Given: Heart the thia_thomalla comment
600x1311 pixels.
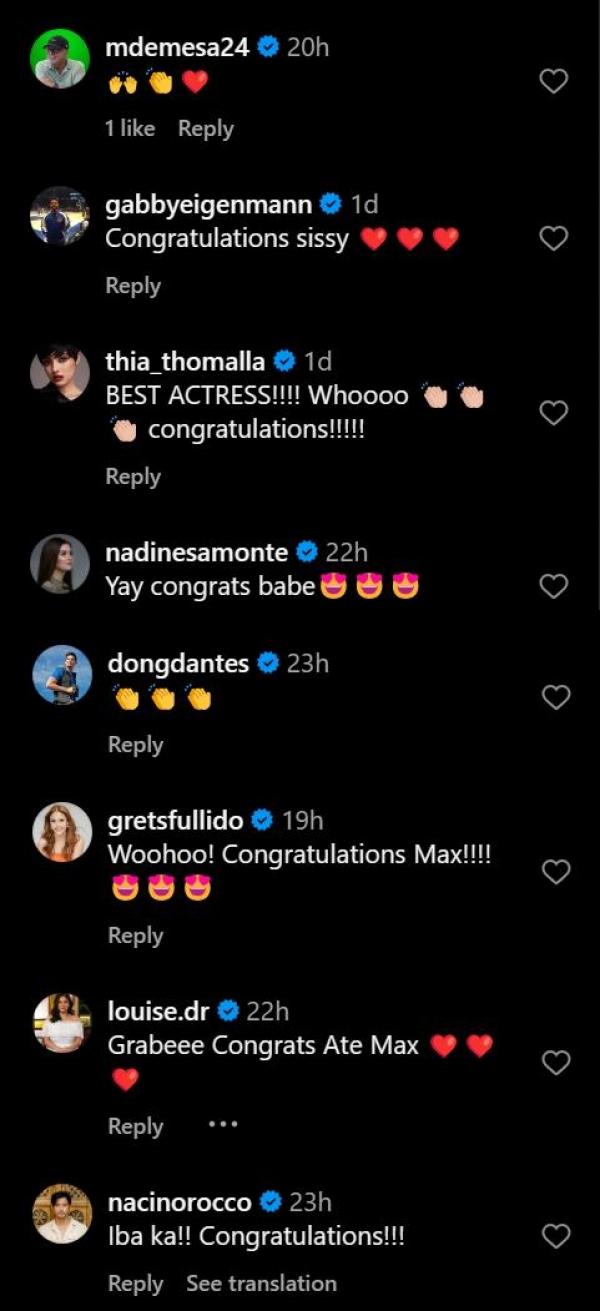Looking at the screenshot, I should click(x=554, y=412).
